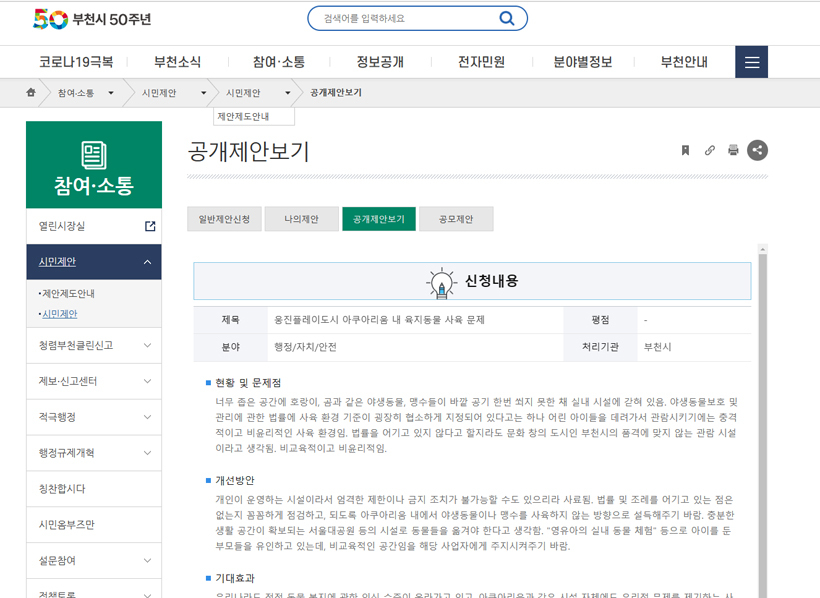Image resolution: width=820 pixels, height=598 pixels.
Task: Expand 행정규제개혁 sidebar section
Action: [x=94, y=453]
